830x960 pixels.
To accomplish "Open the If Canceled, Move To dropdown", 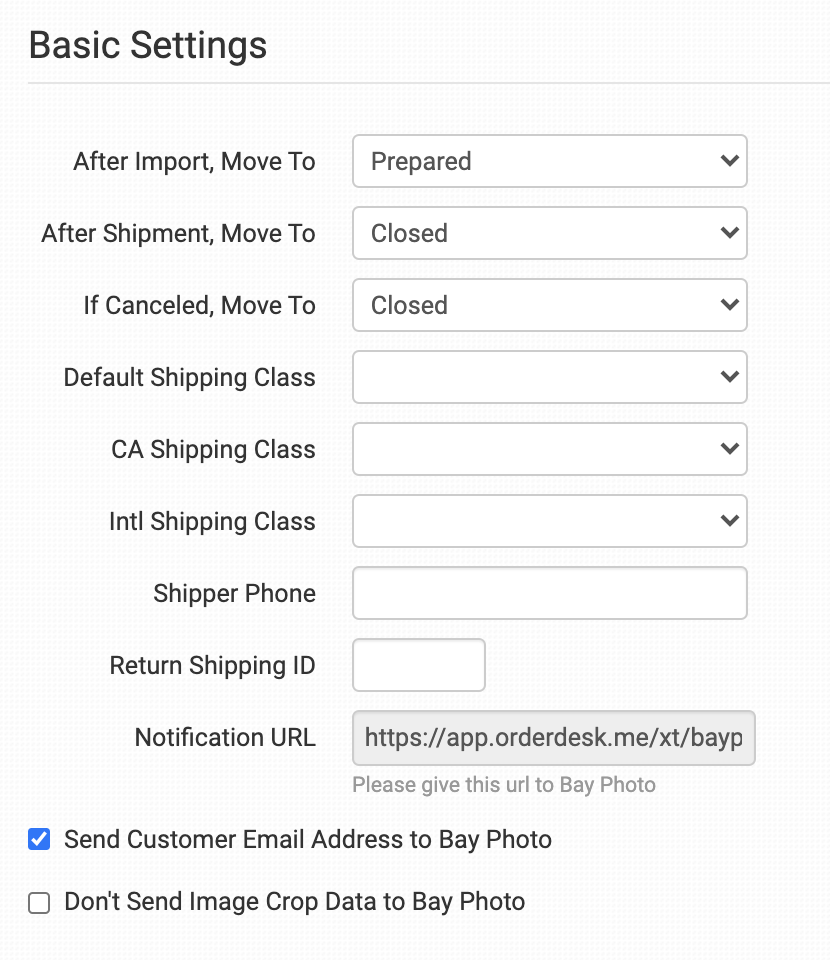I will [x=549, y=305].
